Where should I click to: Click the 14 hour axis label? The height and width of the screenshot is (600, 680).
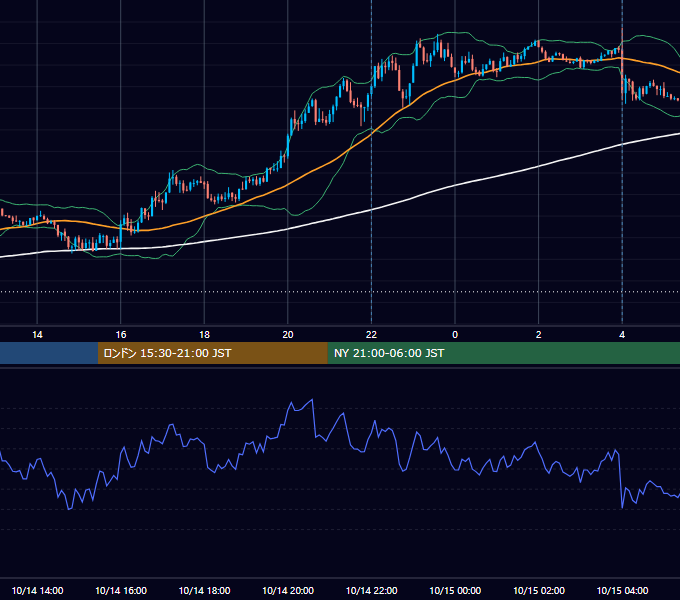point(37,335)
